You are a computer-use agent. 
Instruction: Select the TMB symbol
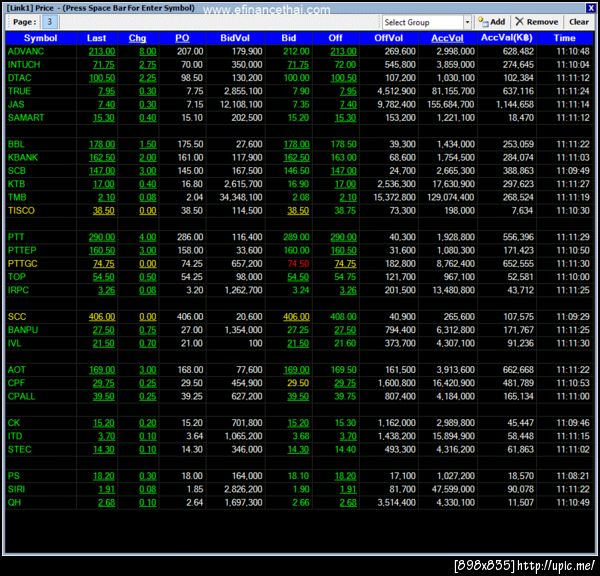17,197
